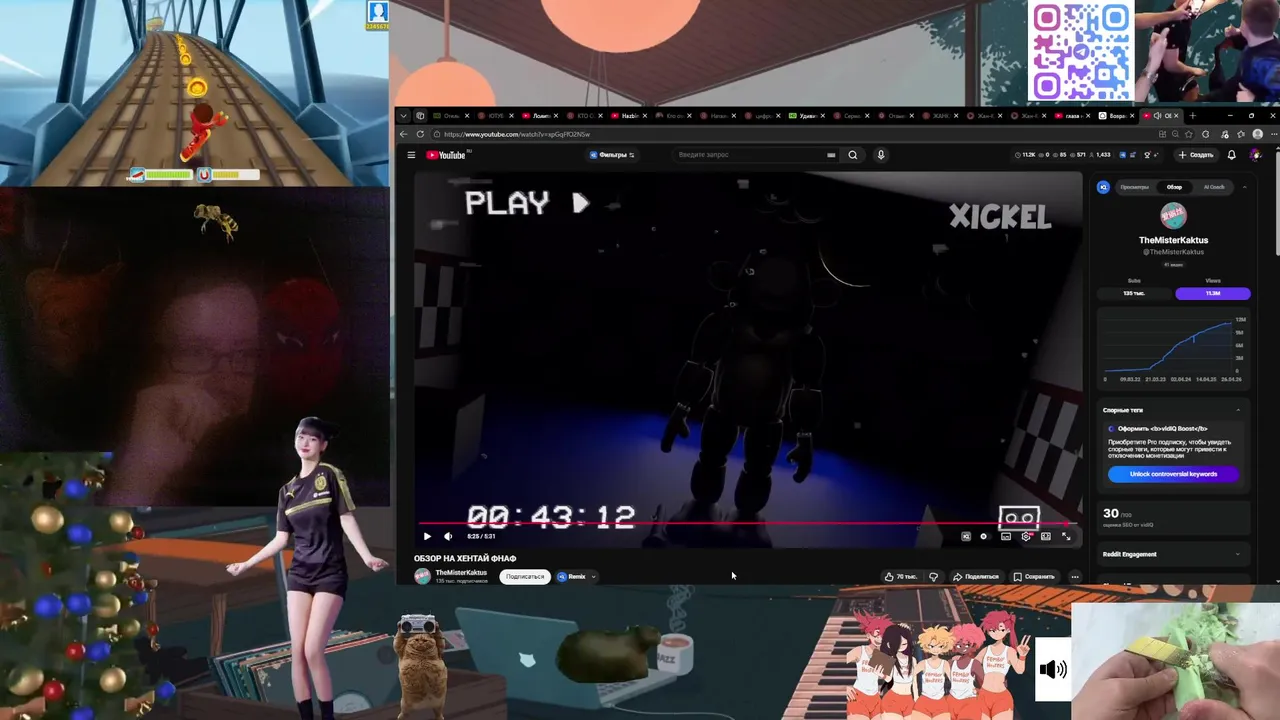
Task: Click Сохранить save button
Action: pos(1034,576)
